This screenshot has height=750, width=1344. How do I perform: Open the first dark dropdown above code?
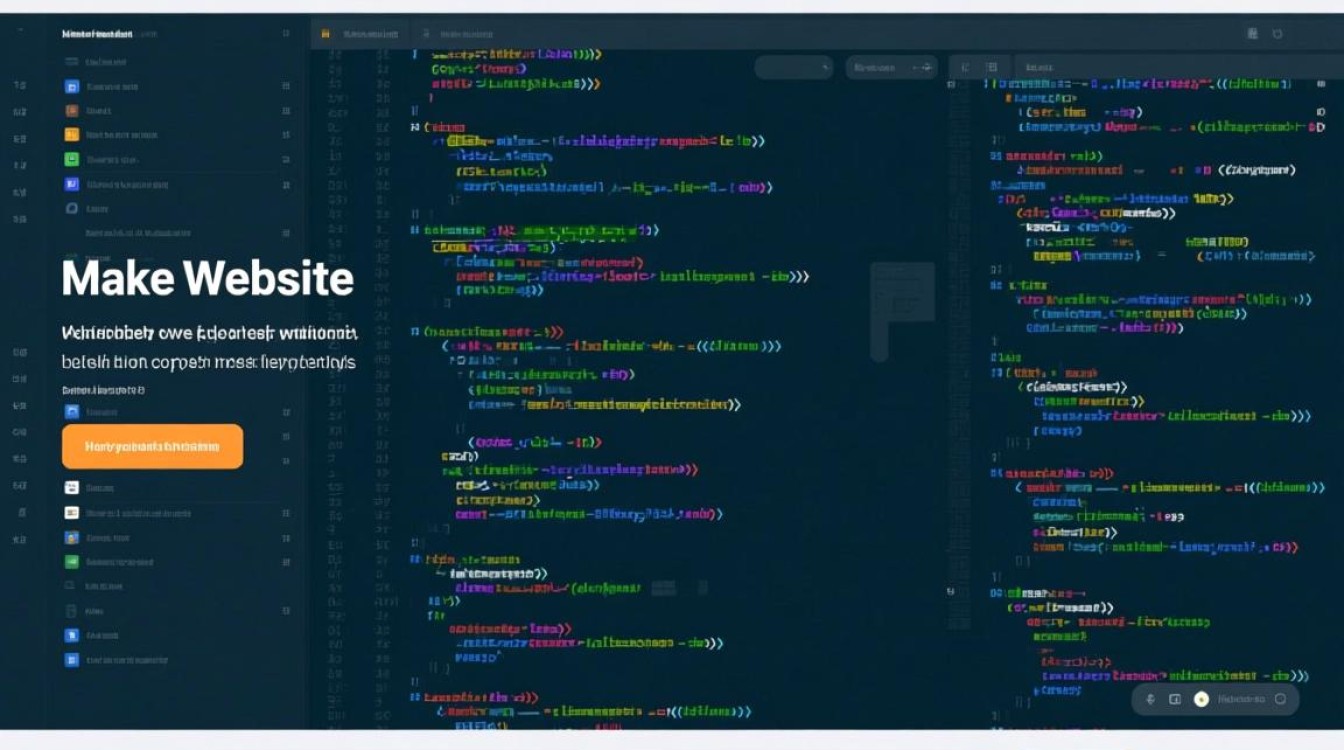pos(793,67)
